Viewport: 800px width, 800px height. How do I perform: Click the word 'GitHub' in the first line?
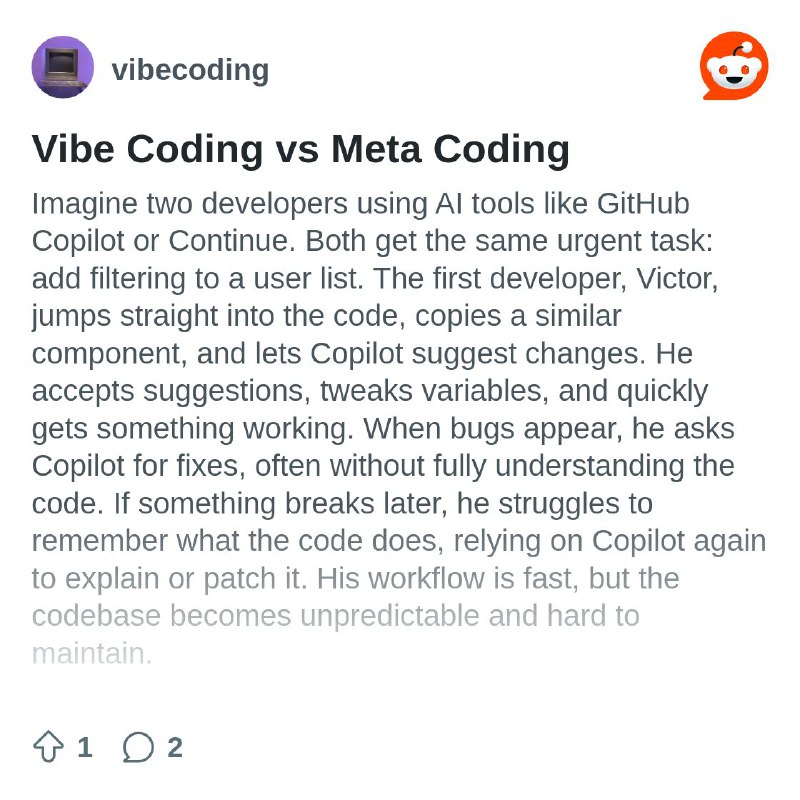643,203
